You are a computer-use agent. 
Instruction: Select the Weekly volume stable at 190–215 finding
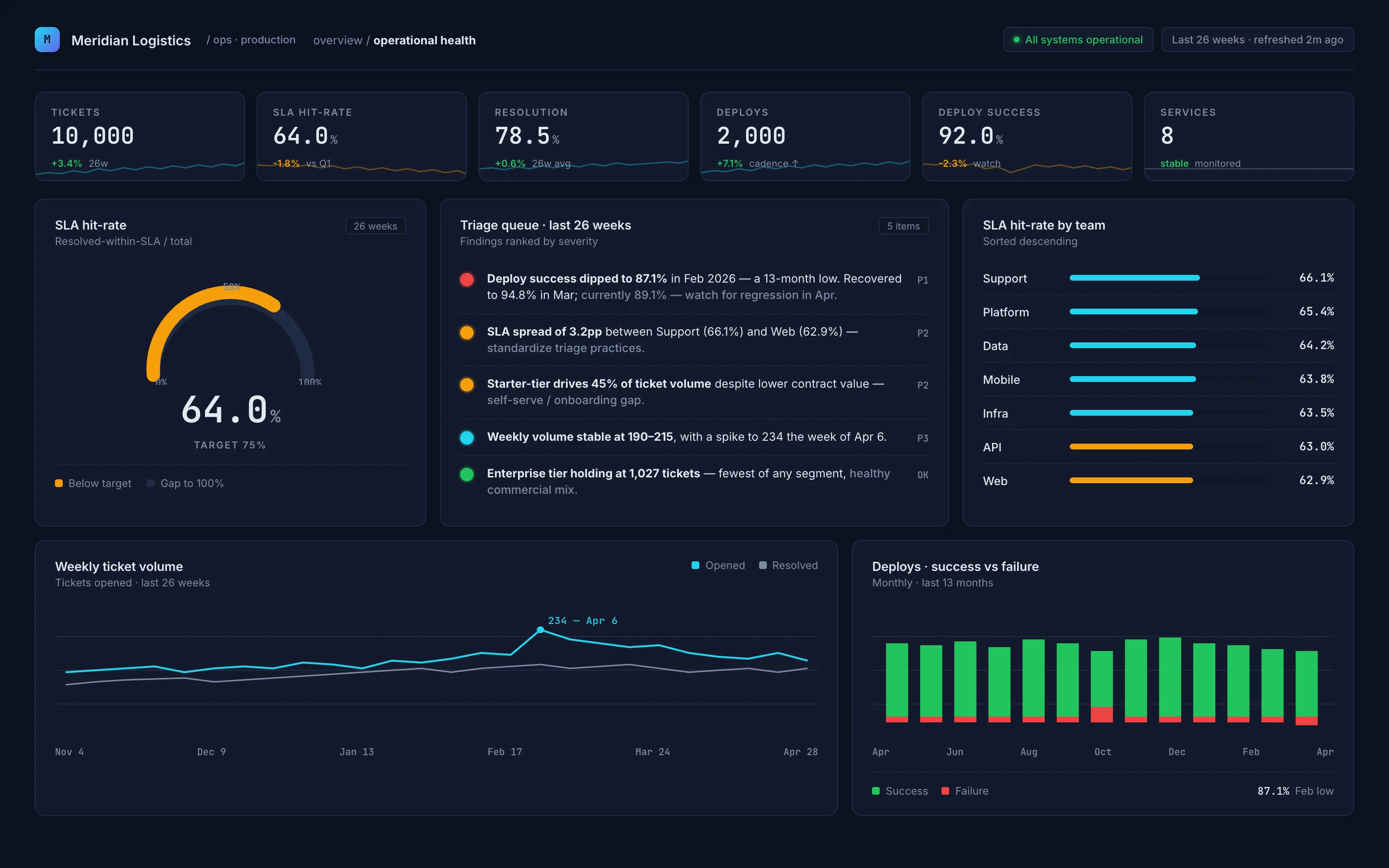[x=694, y=437]
